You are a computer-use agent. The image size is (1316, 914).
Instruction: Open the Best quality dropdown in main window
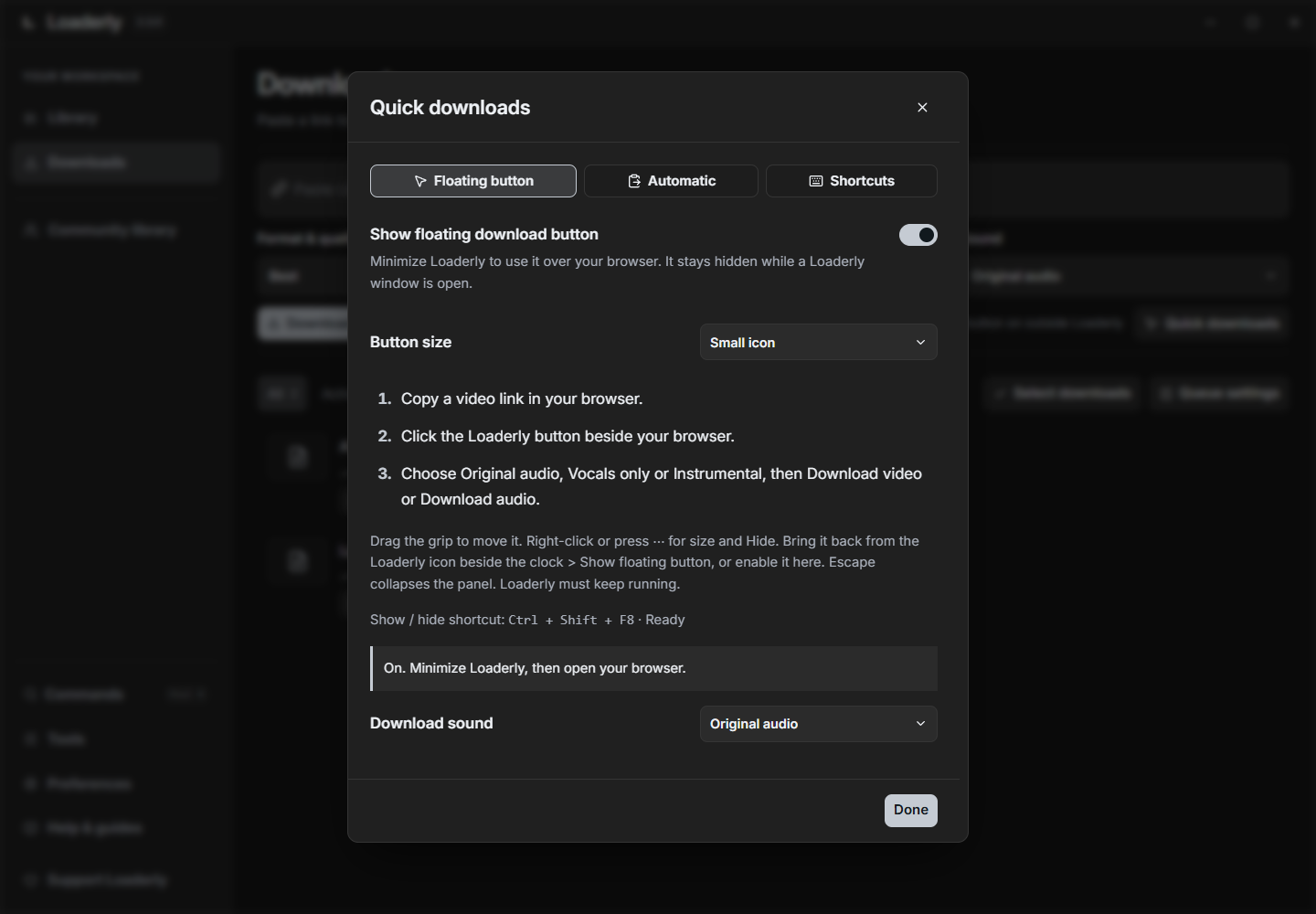302,276
